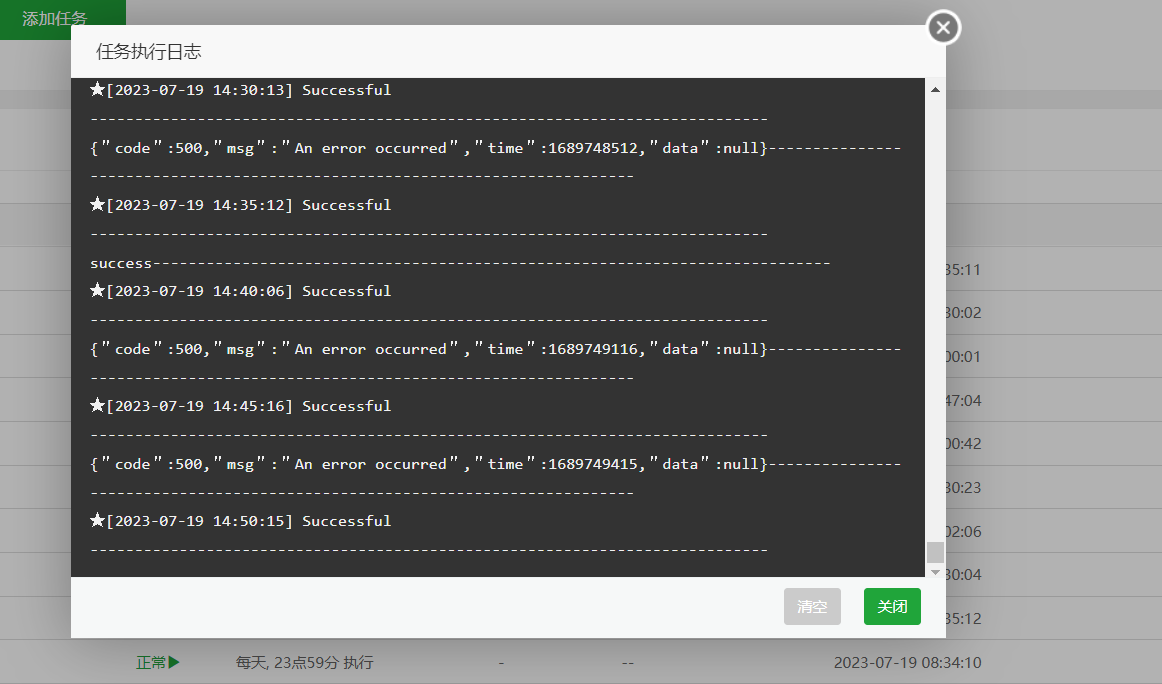Click the log scrollbar up arrow
Viewport: 1162px width, 684px height.
[935, 90]
